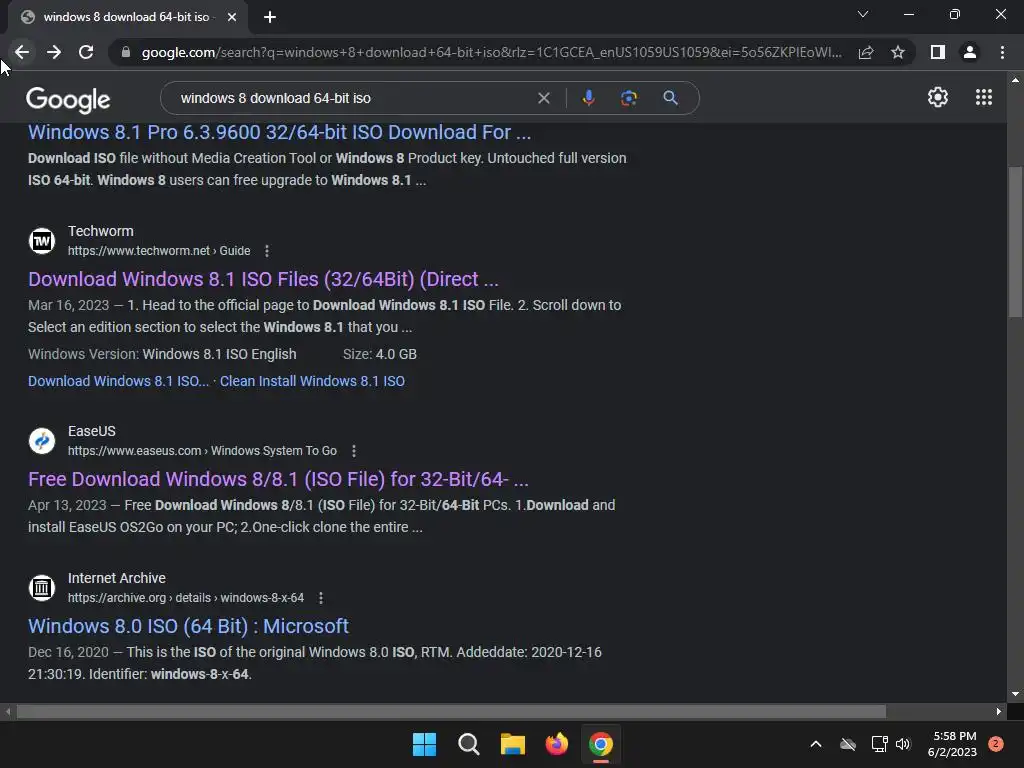Image resolution: width=1024 pixels, height=768 pixels.
Task: Click the OneDrive cloud tray icon
Action: click(848, 744)
